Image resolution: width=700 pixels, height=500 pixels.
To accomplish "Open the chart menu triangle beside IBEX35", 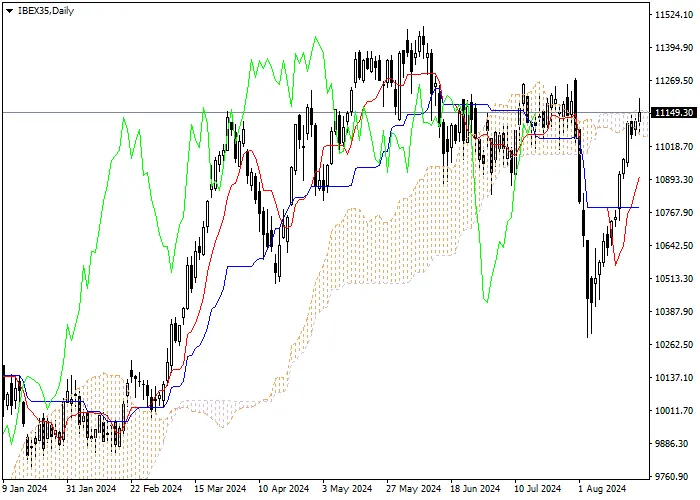I will 9,11.
